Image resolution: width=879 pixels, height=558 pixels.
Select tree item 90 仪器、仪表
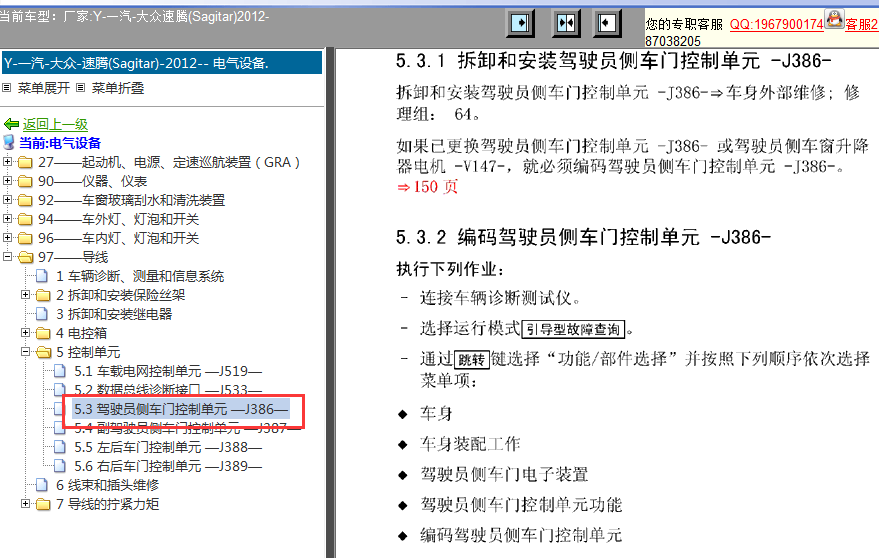pos(92,181)
